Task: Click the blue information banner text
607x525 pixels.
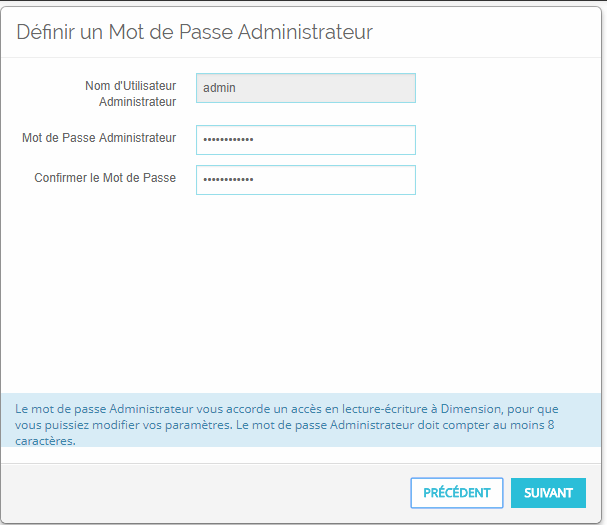Action: pyautogui.click(x=286, y=425)
